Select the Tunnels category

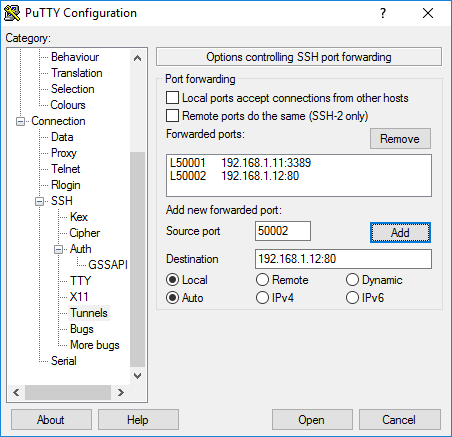[89, 313]
